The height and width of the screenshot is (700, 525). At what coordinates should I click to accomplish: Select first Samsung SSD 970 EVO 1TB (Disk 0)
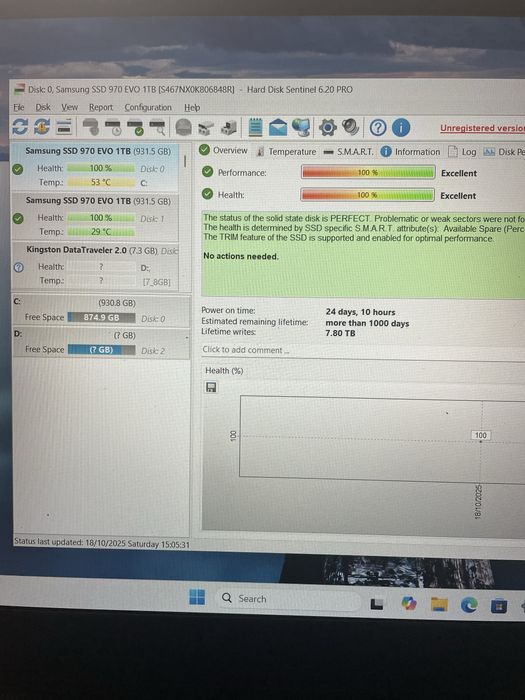[95, 167]
